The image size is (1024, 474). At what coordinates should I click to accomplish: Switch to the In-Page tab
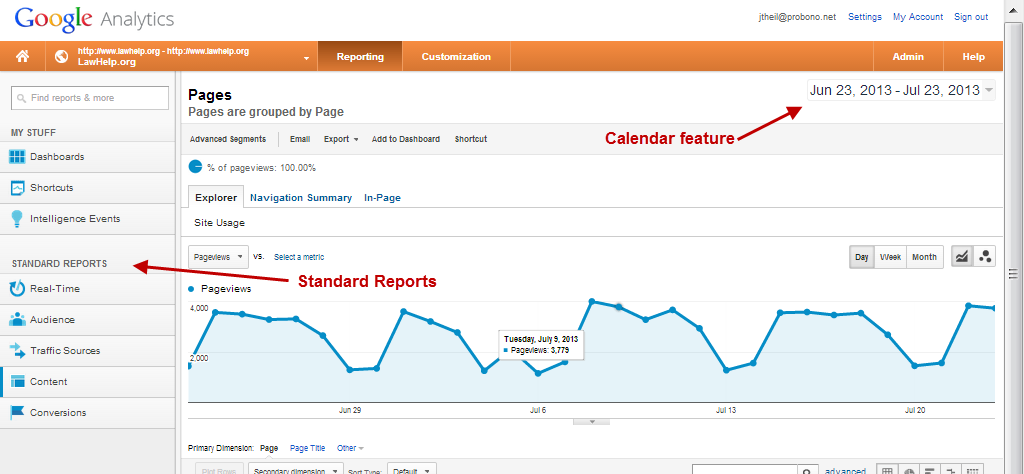click(383, 197)
